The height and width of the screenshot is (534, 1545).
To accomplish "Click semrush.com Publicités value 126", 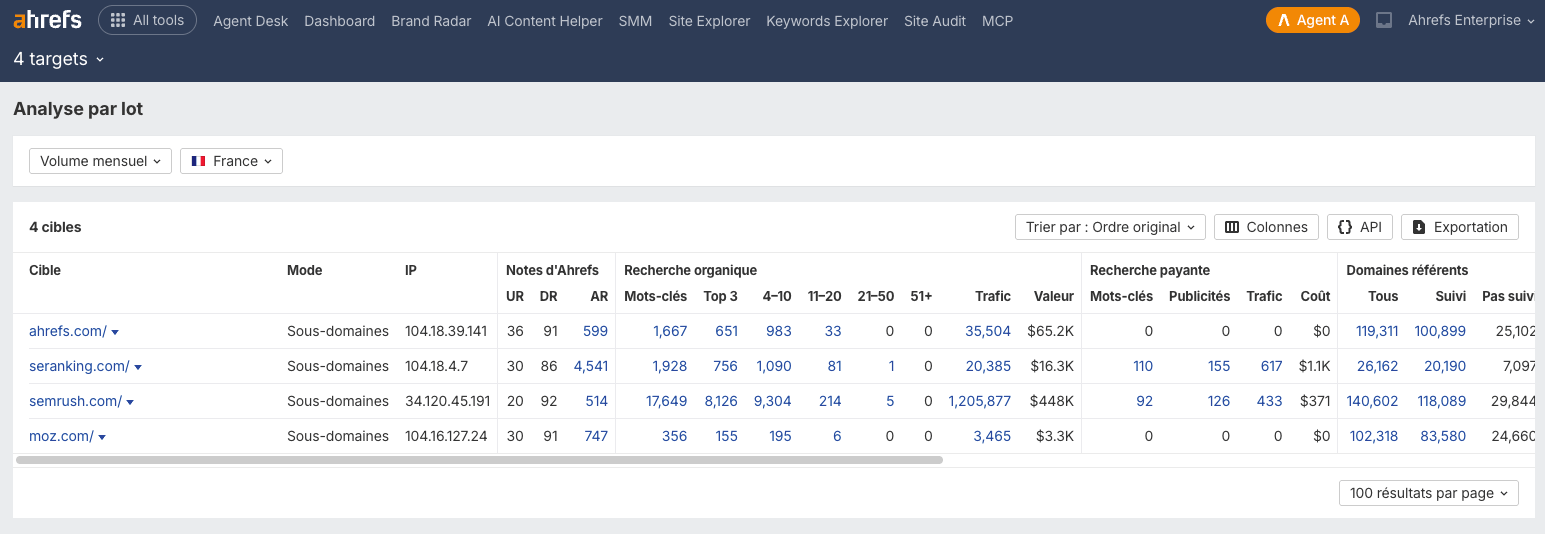I will 1219,401.
